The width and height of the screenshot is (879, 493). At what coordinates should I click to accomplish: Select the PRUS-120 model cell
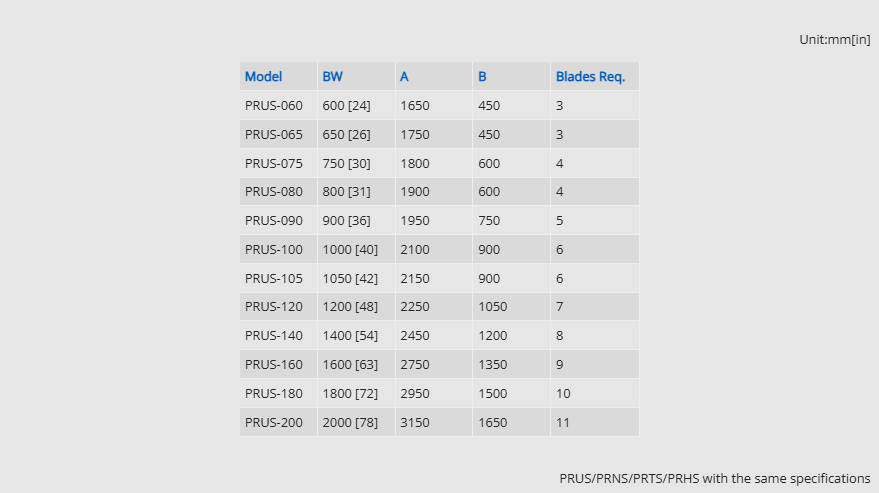pos(273,307)
